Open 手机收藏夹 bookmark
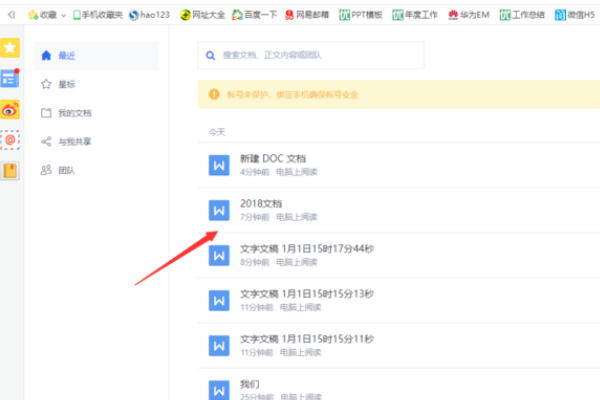 tap(98, 15)
